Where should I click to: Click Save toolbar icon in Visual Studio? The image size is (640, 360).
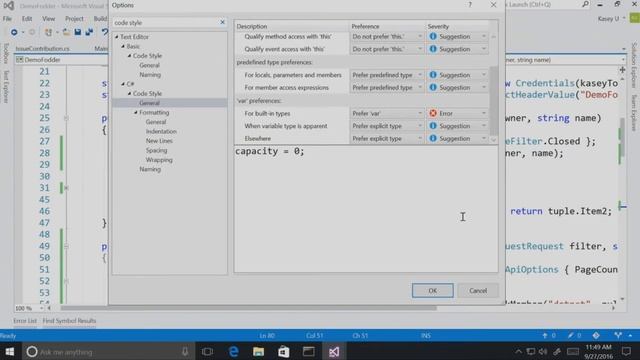(78, 32)
